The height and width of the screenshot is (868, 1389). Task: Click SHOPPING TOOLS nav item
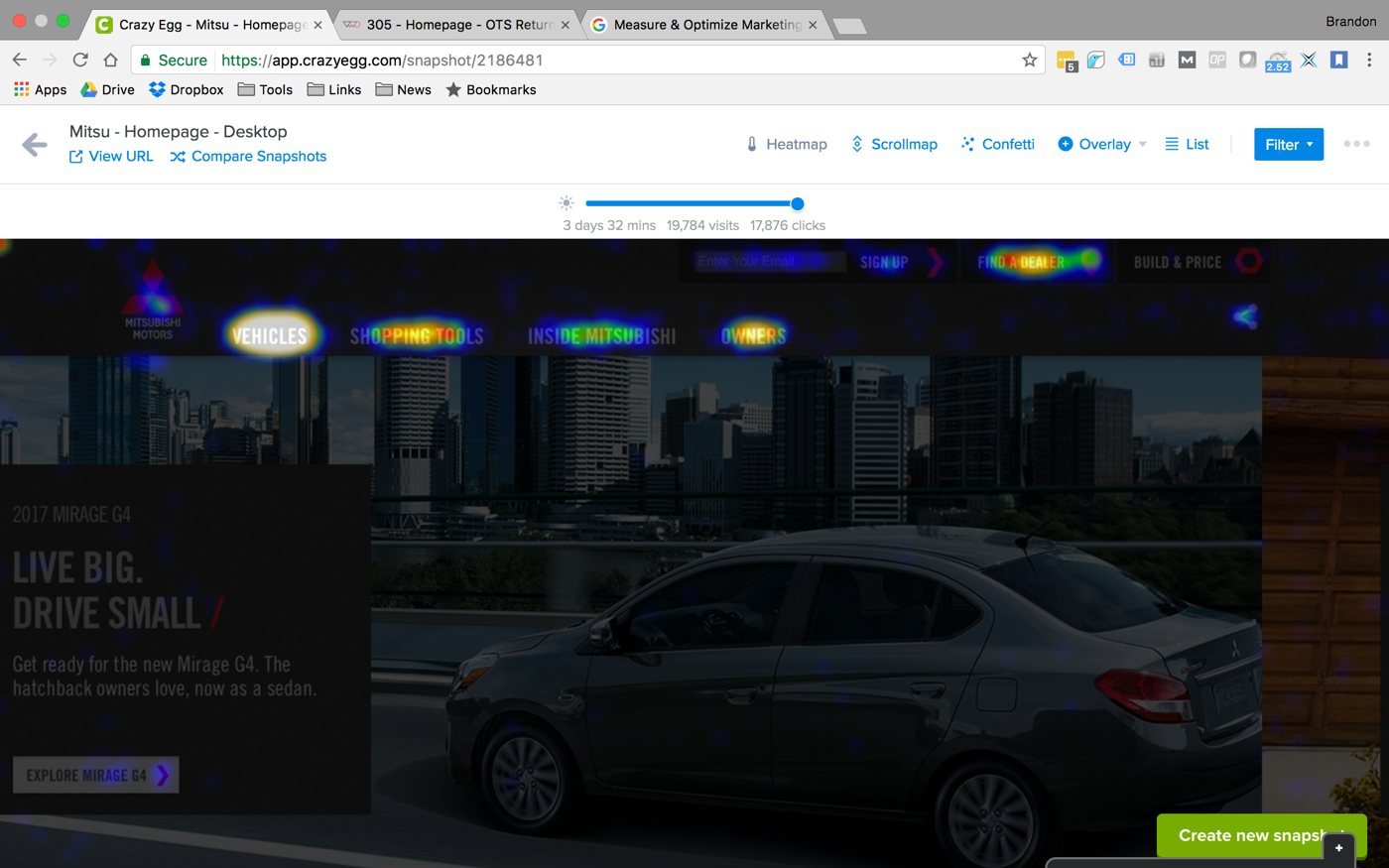click(x=417, y=336)
